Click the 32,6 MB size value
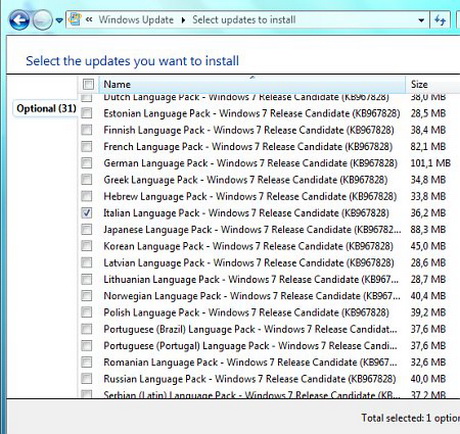This screenshot has width=460, height=434. click(x=428, y=362)
